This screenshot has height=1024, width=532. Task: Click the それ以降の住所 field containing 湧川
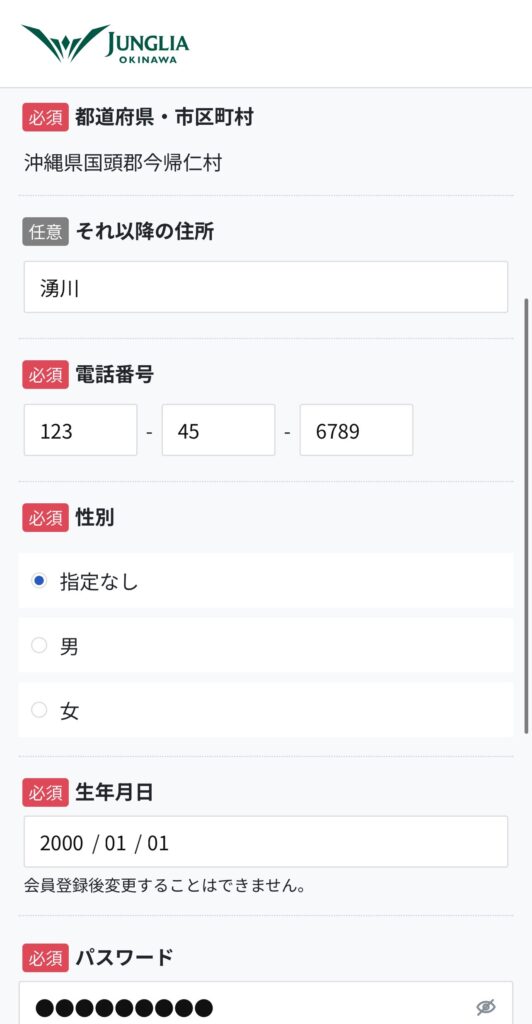(266, 287)
